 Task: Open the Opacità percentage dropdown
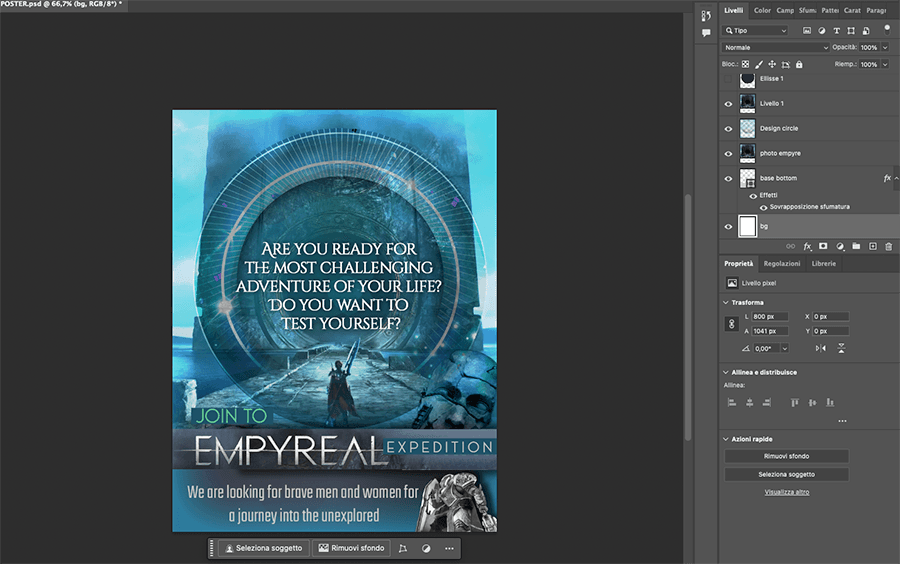883,47
